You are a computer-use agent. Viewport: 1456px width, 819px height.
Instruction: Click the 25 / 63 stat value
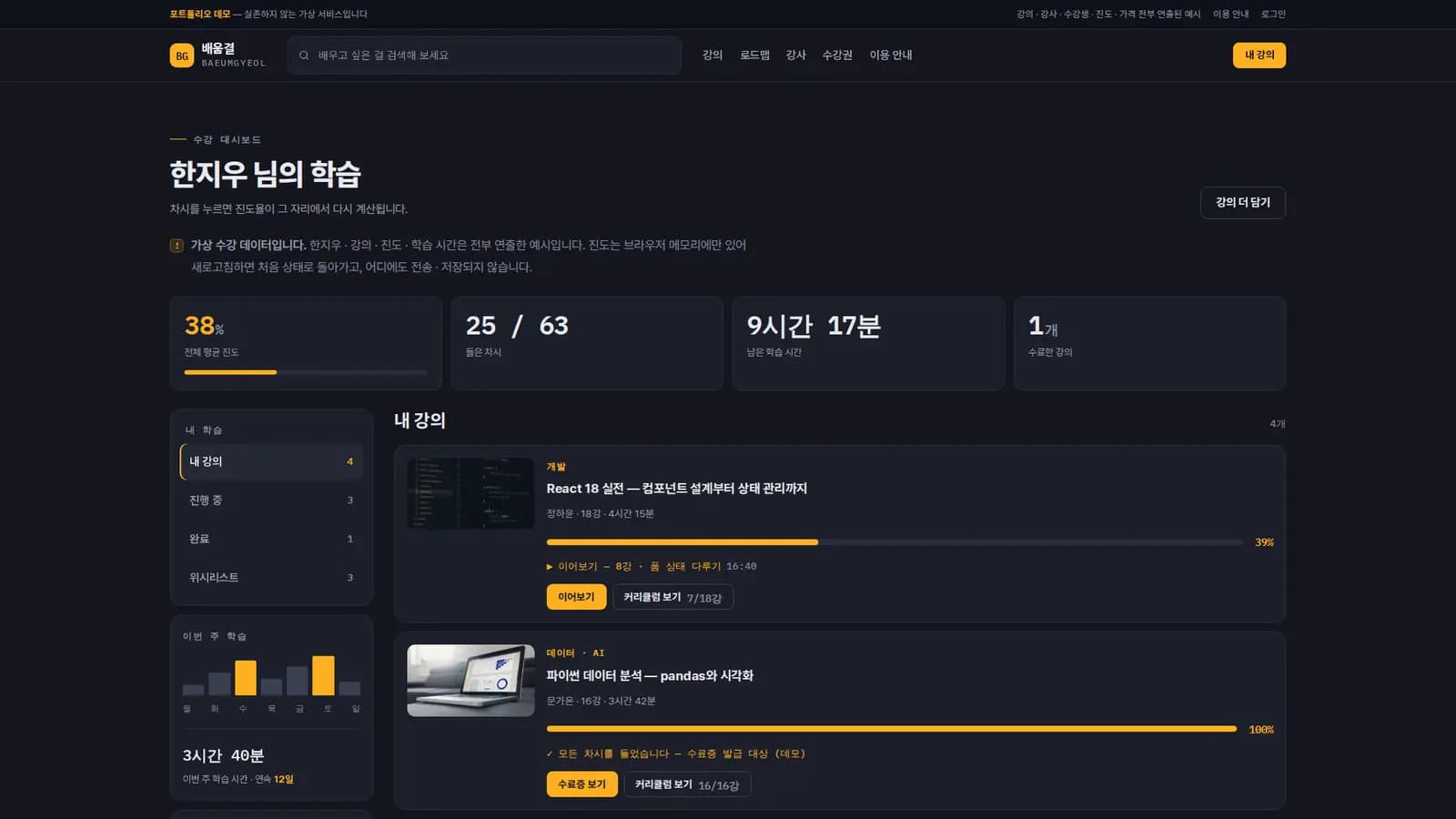(x=517, y=326)
